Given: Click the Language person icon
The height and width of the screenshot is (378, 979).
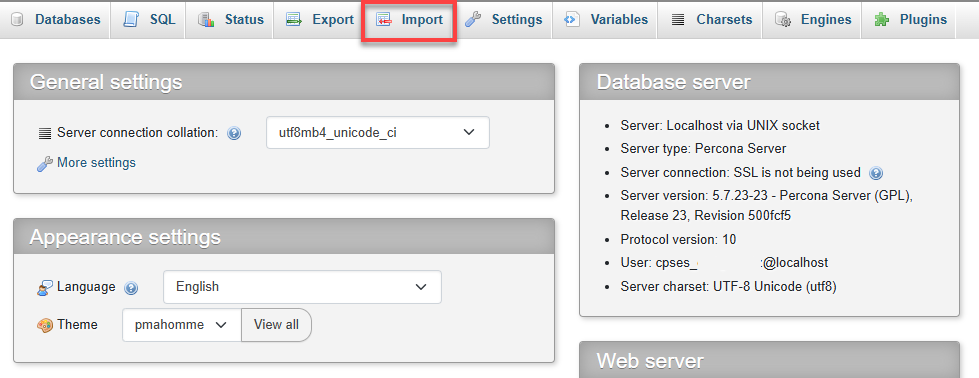Looking at the screenshot, I should coord(44,288).
